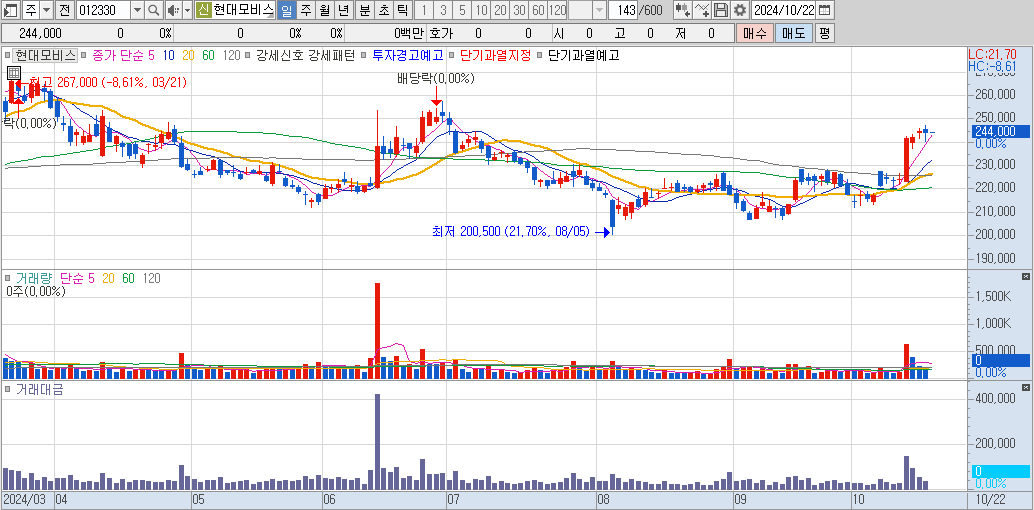Image resolution: width=1034 pixels, height=510 pixels.
Task: Select interval 5 button
Action: pyautogui.click(x=462, y=10)
